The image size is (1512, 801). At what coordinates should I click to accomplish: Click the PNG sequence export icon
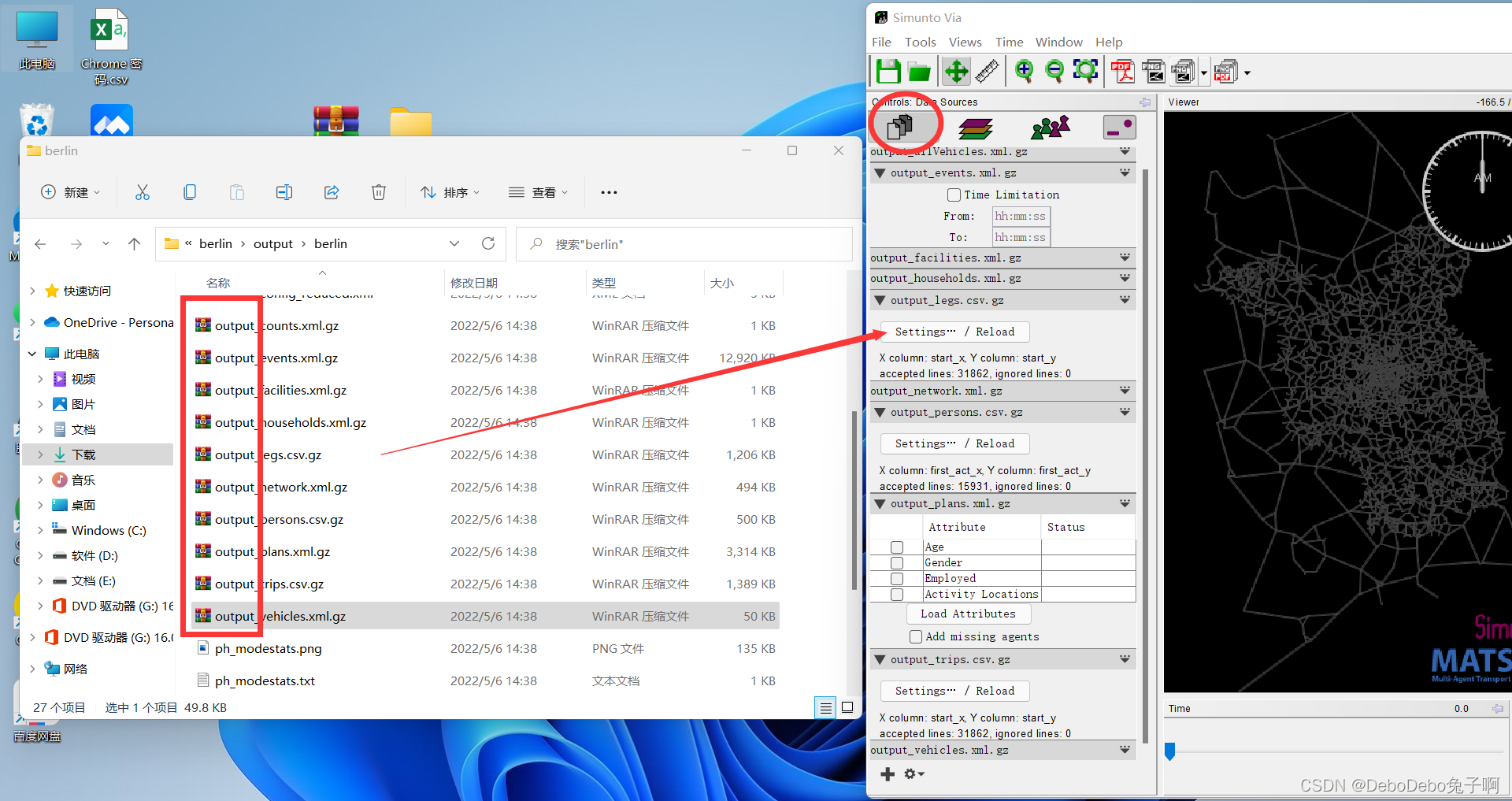coord(1183,72)
